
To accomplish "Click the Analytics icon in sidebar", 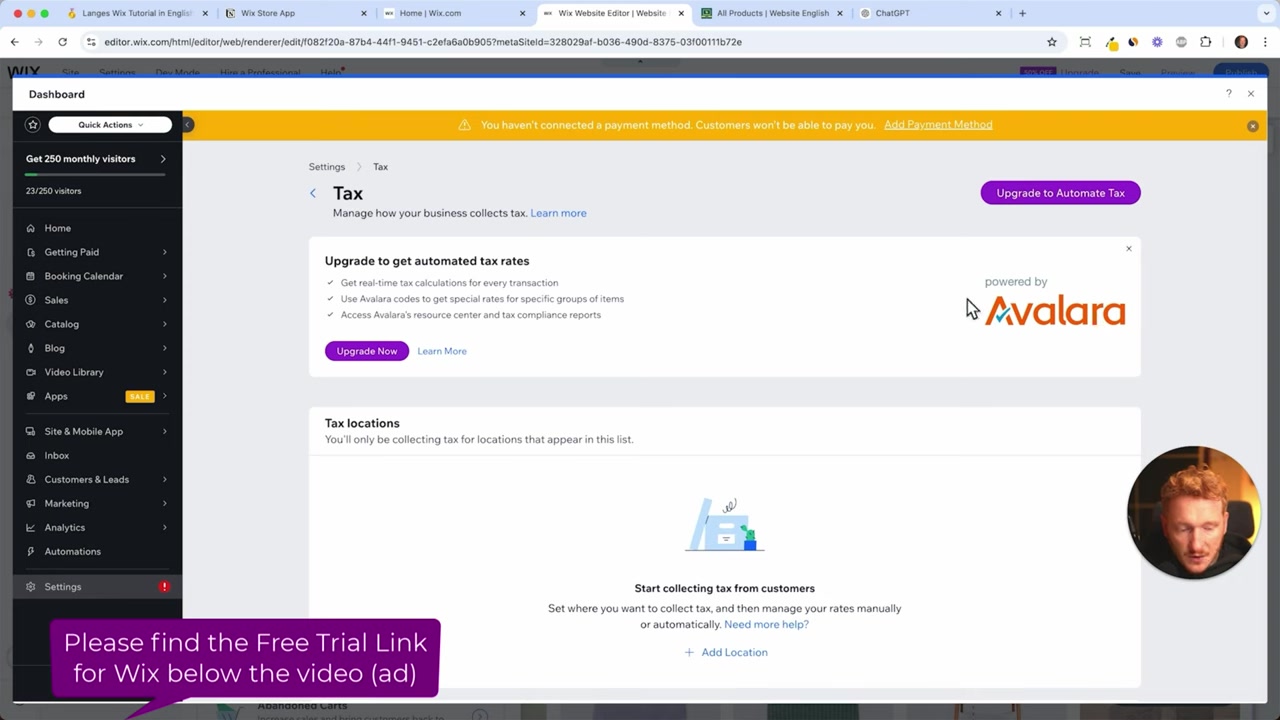I will [x=30, y=527].
